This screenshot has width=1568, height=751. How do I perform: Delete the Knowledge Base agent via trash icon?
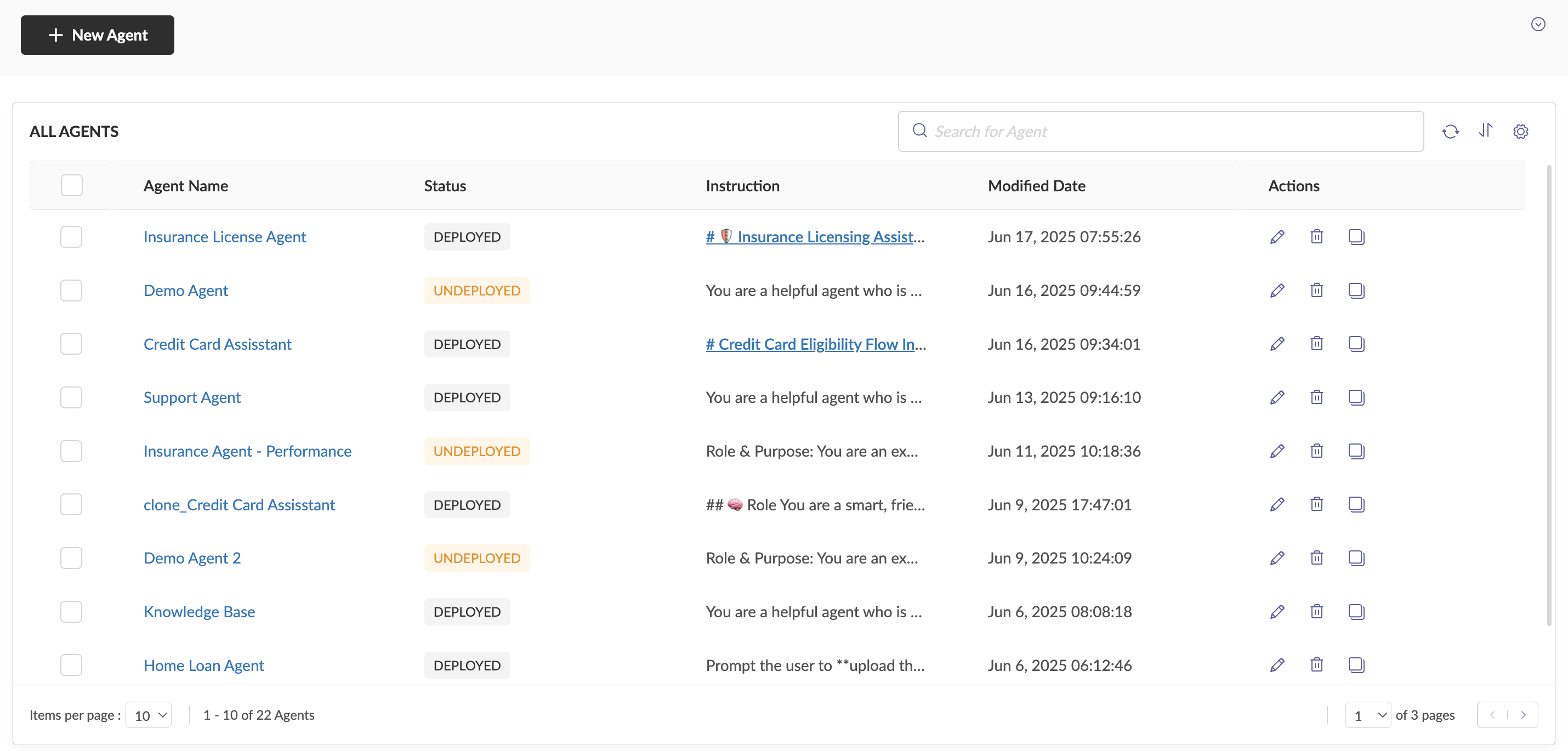click(1316, 612)
